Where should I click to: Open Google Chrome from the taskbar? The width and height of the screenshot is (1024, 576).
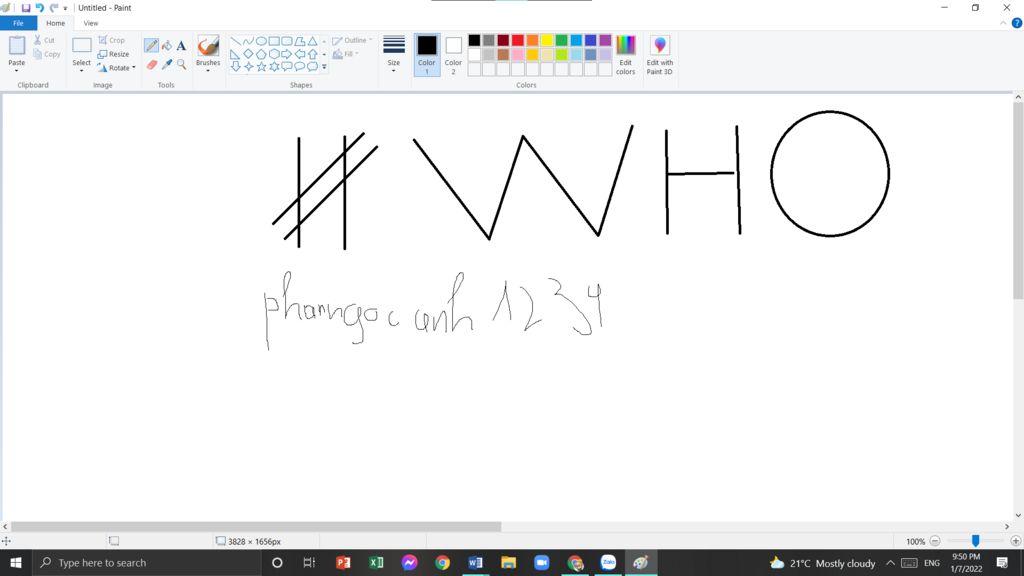[442, 562]
